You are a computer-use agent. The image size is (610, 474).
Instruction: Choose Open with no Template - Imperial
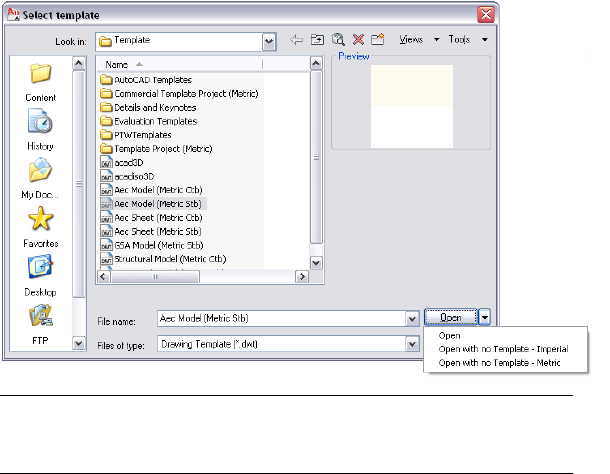[x=503, y=349]
